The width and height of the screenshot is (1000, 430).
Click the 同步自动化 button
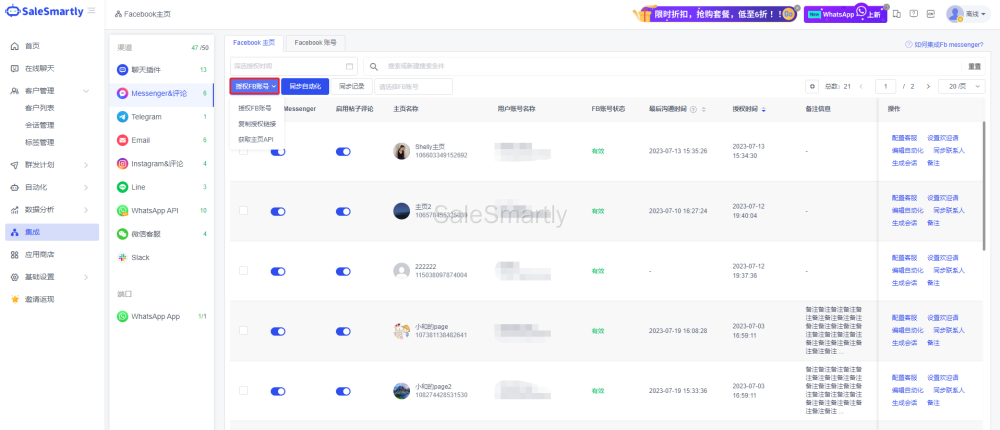(304, 87)
